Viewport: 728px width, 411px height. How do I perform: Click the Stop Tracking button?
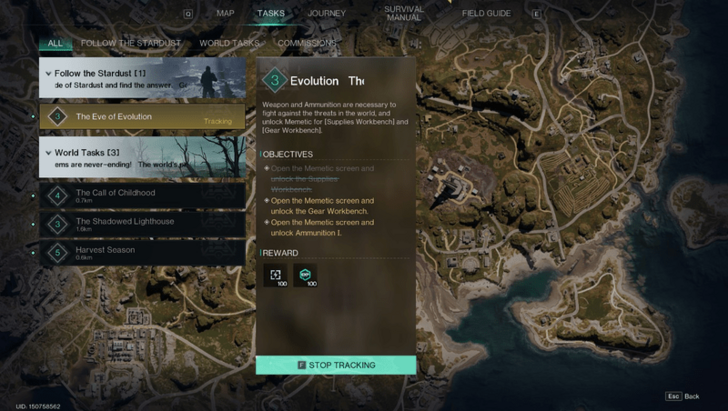336,365
